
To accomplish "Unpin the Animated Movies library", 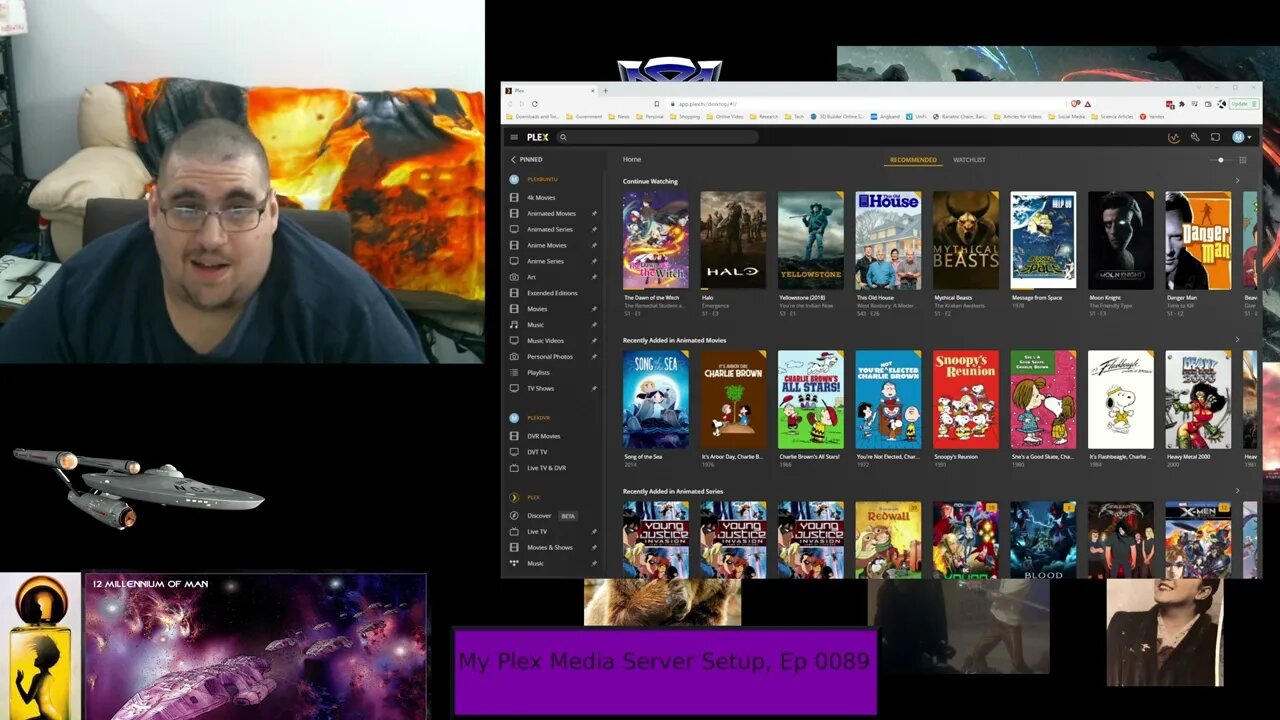I will pyautogui.click(x=594, y=214).
